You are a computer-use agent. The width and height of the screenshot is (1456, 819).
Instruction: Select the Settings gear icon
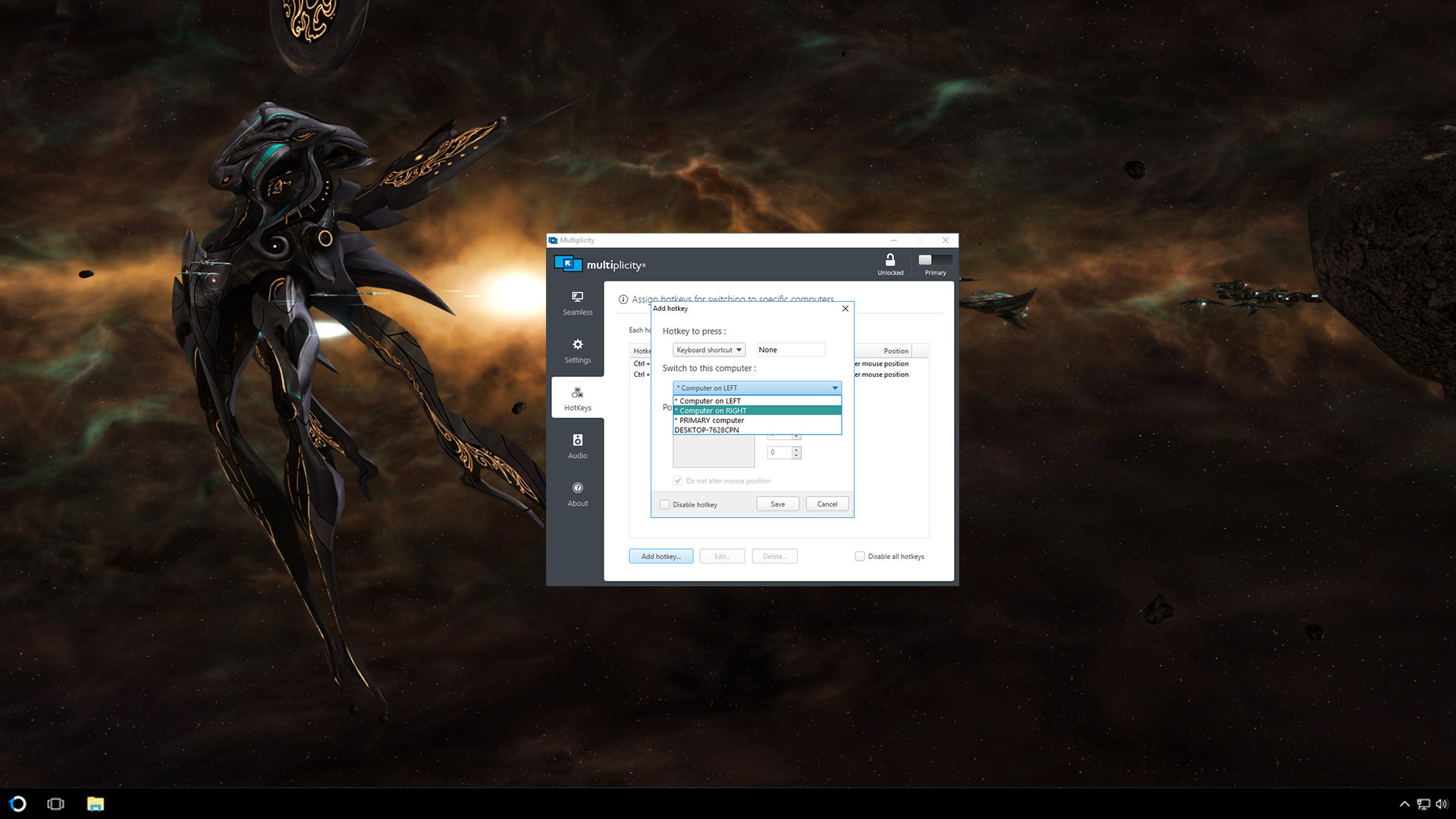tap(577, 346)
